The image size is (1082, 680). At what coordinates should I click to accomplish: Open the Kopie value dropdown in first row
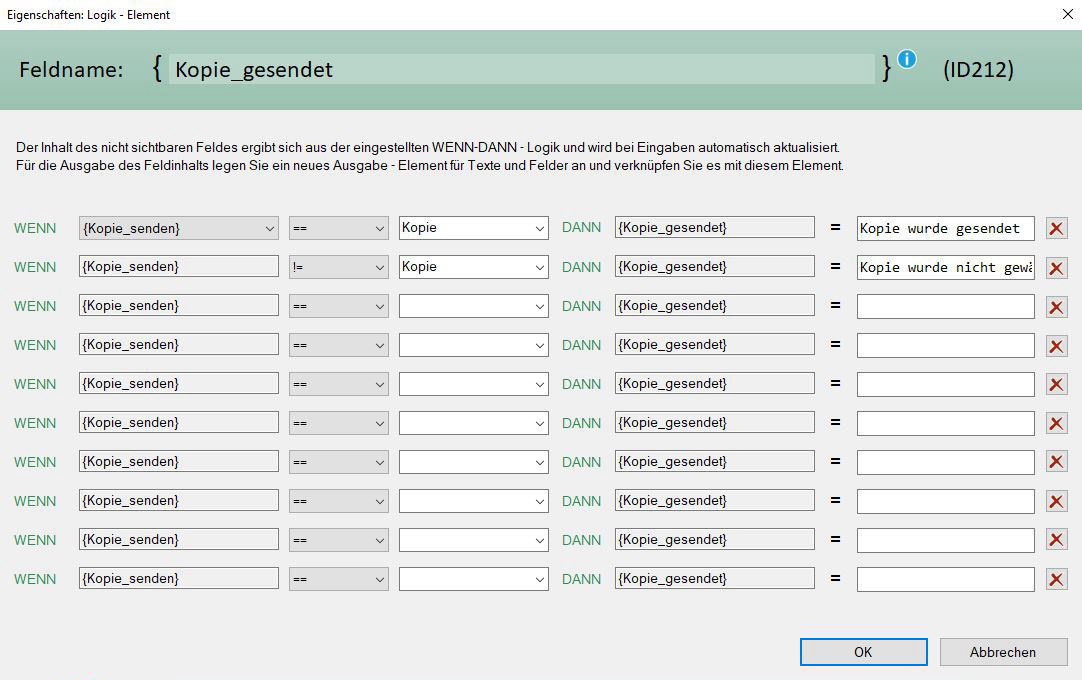click(x=539, y=229)
